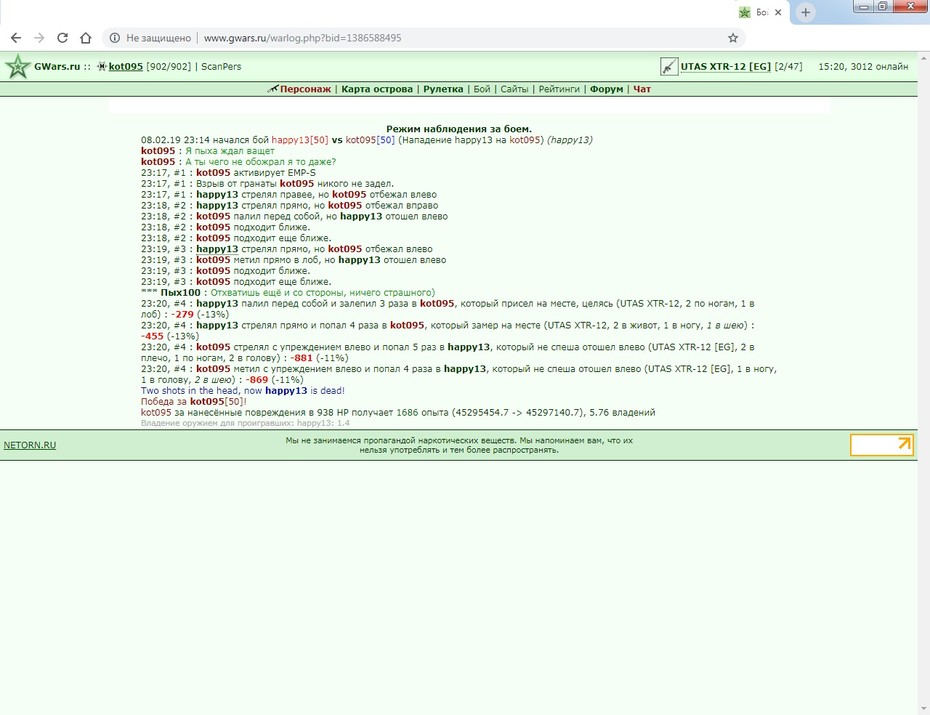
Task: Bookmark this page with star icon
Action: click(x=733, y=38)
